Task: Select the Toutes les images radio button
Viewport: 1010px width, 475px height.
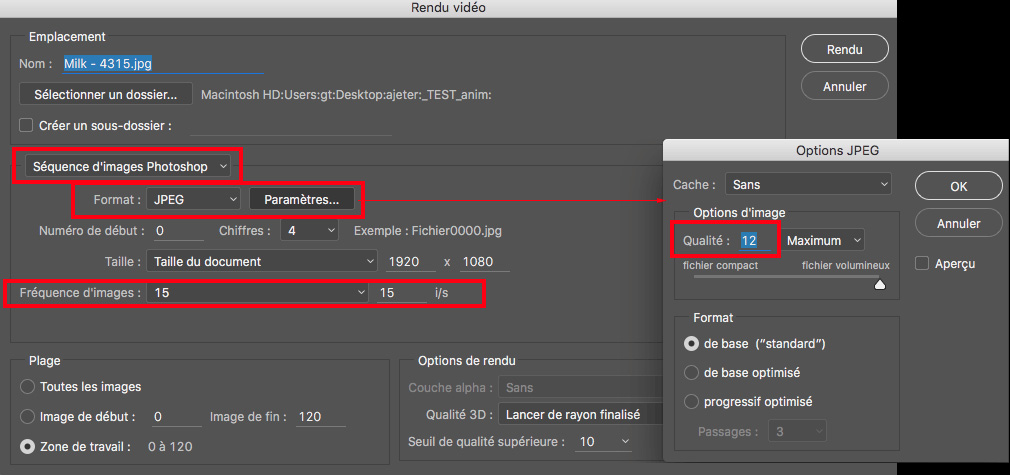Action: point(27,387)
